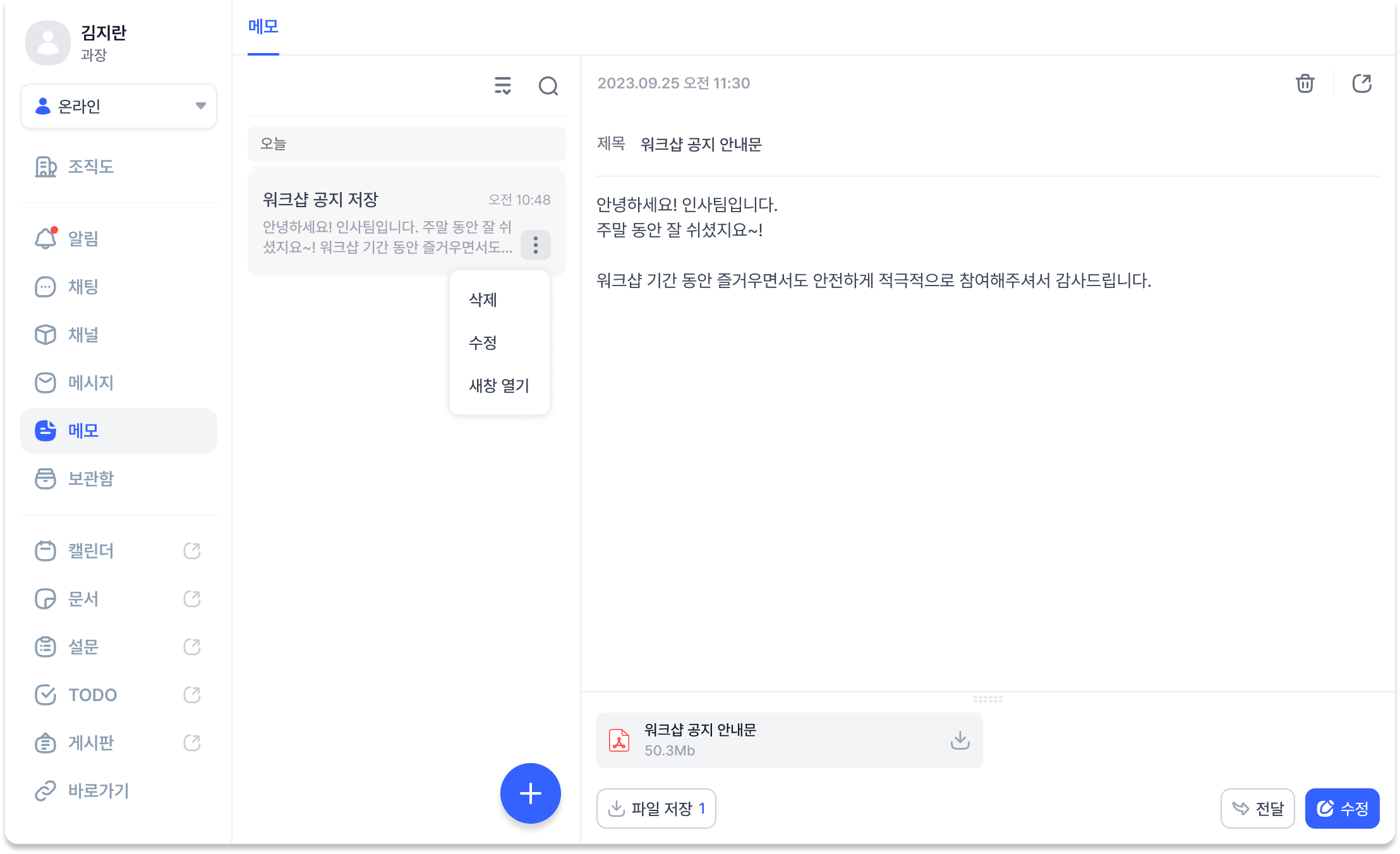Click the 메모 tab at top
The height and width of the screenshot is (854, 1400).
263,27
